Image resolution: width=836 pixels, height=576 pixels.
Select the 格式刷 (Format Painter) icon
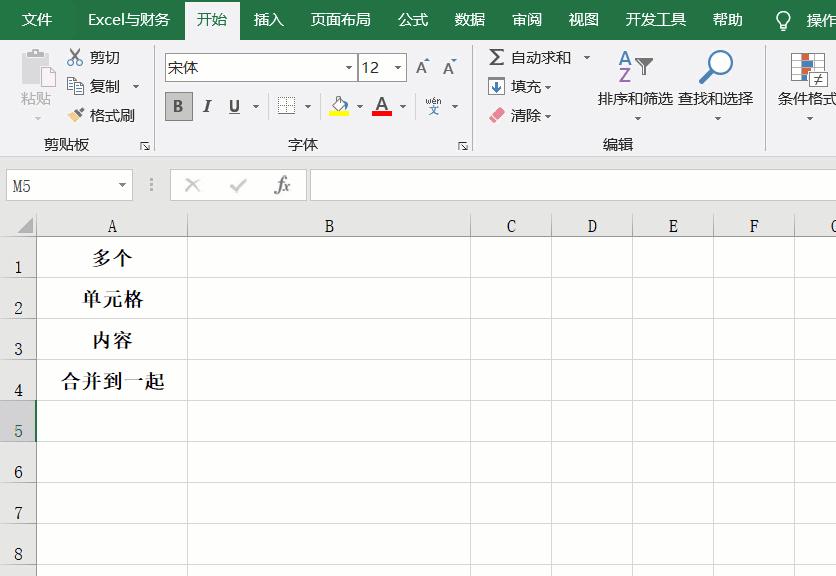coord(74,113)
